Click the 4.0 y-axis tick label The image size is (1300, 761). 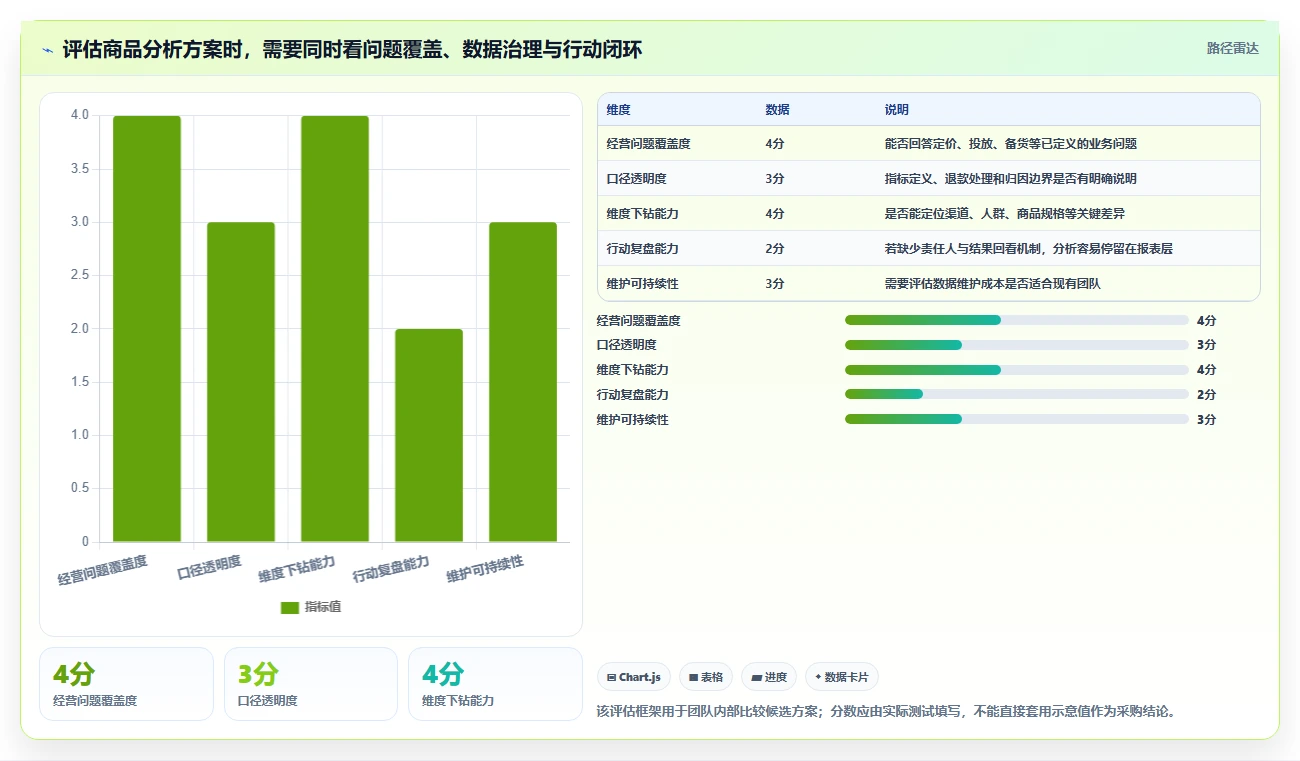(80, 115)
